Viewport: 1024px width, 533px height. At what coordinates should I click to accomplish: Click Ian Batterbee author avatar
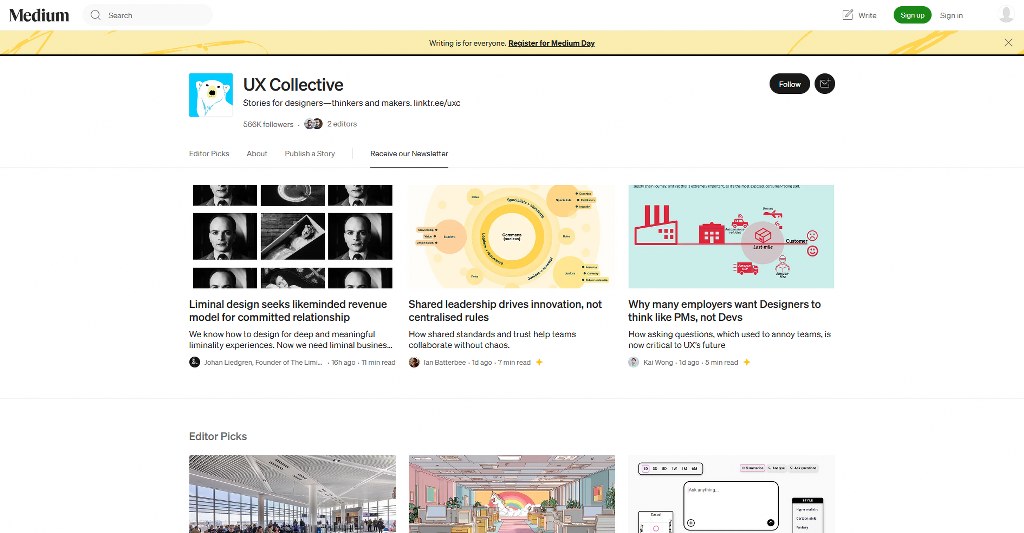click(414, 362)
